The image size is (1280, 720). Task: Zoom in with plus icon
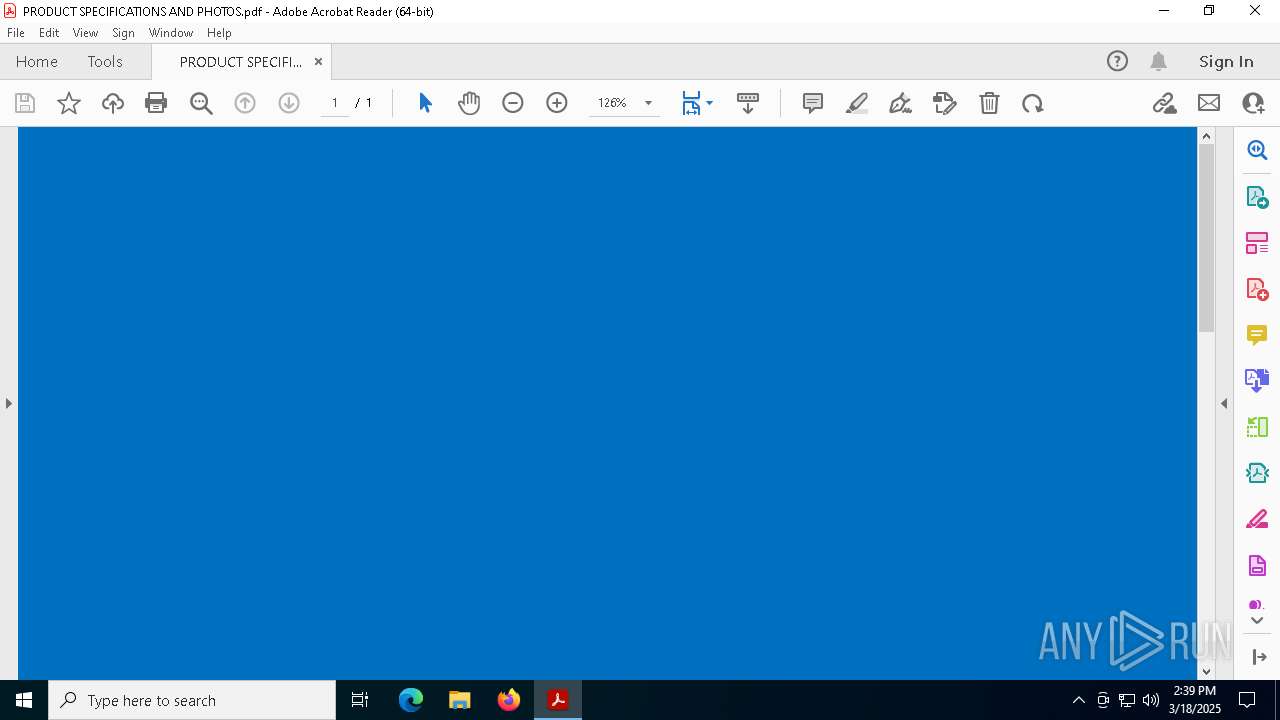click(557, 103)
